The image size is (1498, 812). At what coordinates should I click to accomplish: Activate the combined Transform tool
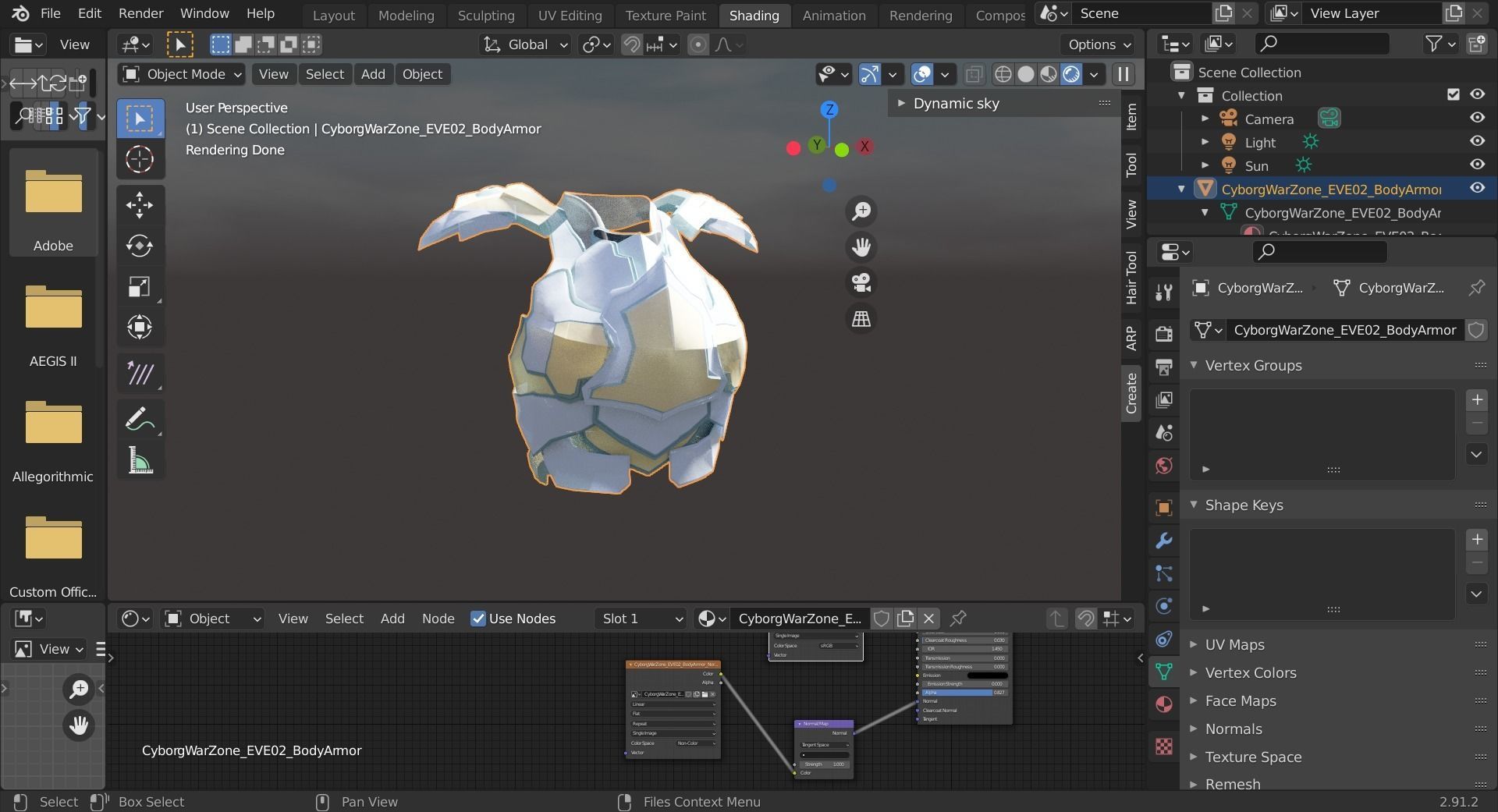[140, 327]
